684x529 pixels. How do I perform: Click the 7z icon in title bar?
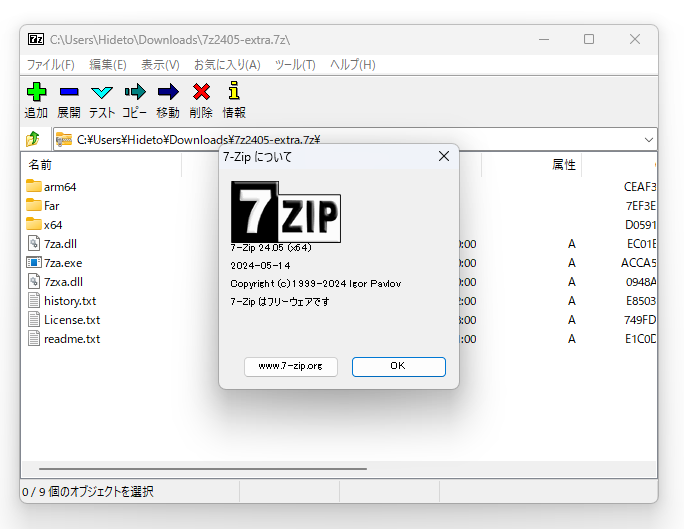36,39
